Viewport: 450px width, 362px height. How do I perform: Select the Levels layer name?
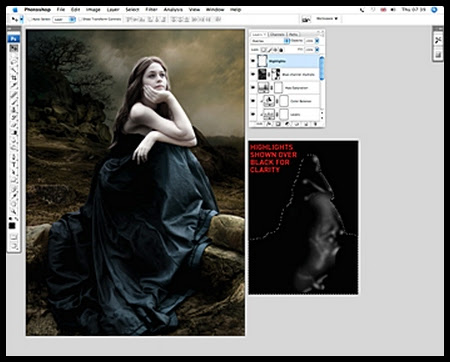[x=295, y=114]
